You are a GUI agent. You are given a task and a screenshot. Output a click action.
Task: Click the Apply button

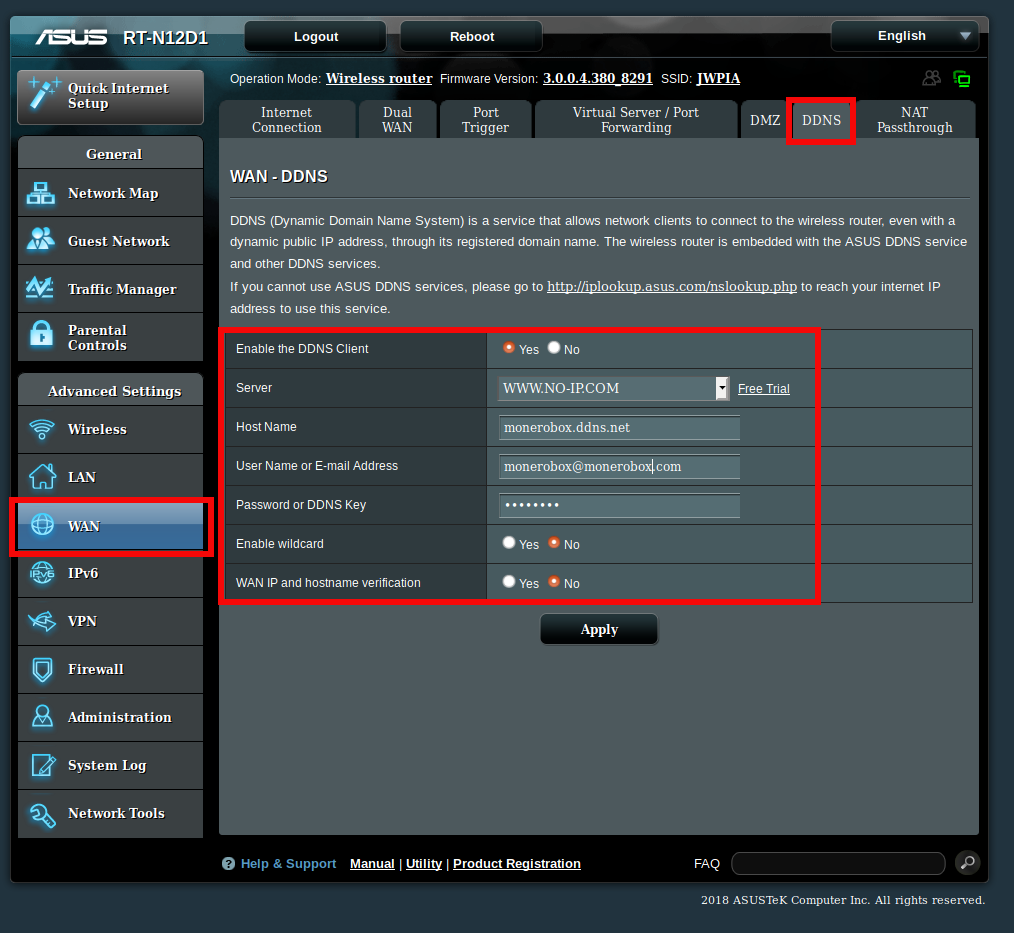click(599, 629)
